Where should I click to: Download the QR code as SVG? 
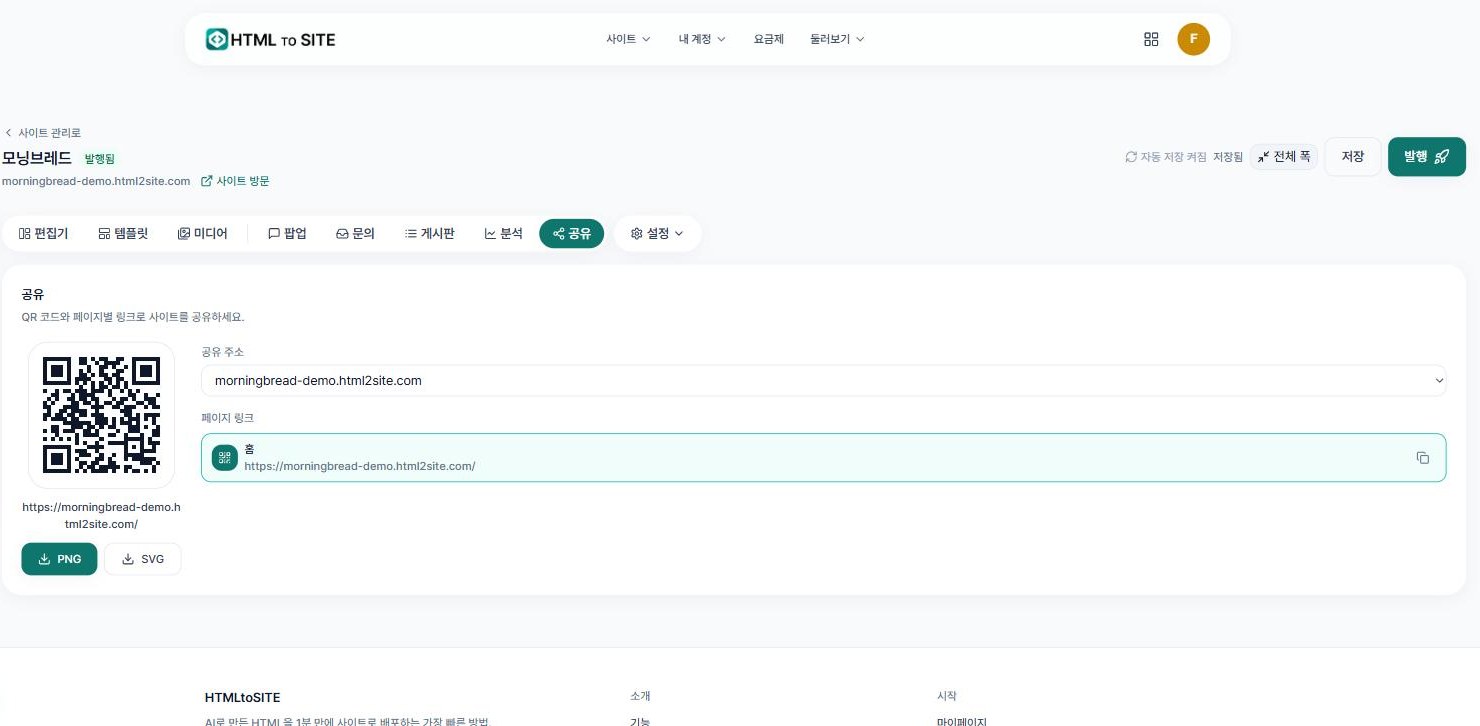[x=142, y=559]
